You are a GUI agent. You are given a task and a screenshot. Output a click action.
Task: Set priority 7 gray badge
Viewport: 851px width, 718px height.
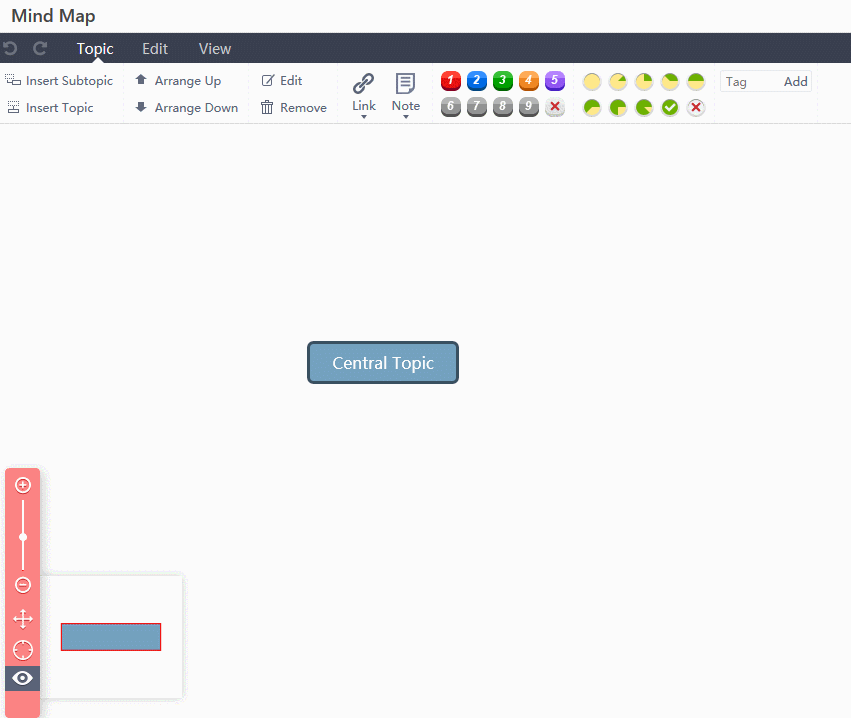tap(477, 107)
